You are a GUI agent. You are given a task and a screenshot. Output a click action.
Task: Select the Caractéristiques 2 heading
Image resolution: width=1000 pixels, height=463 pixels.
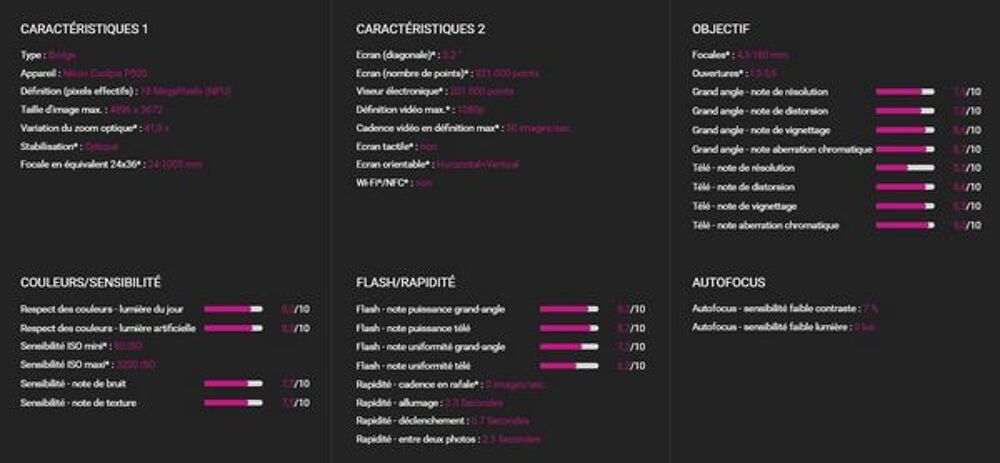[x=420, y=29]
